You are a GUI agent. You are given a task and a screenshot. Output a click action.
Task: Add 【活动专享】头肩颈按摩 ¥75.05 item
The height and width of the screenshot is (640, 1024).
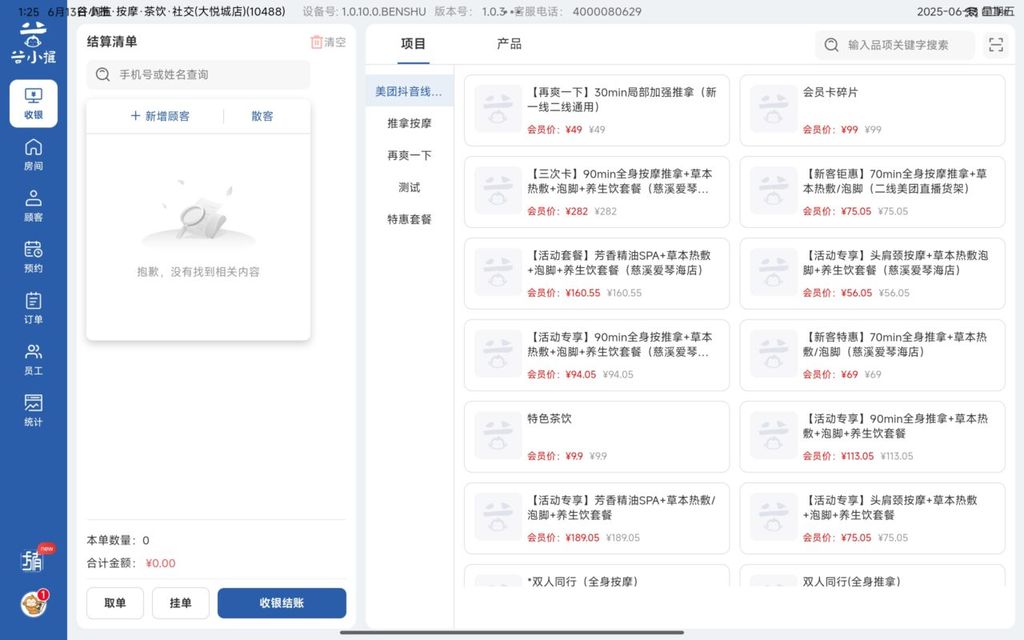pos(872,519)
